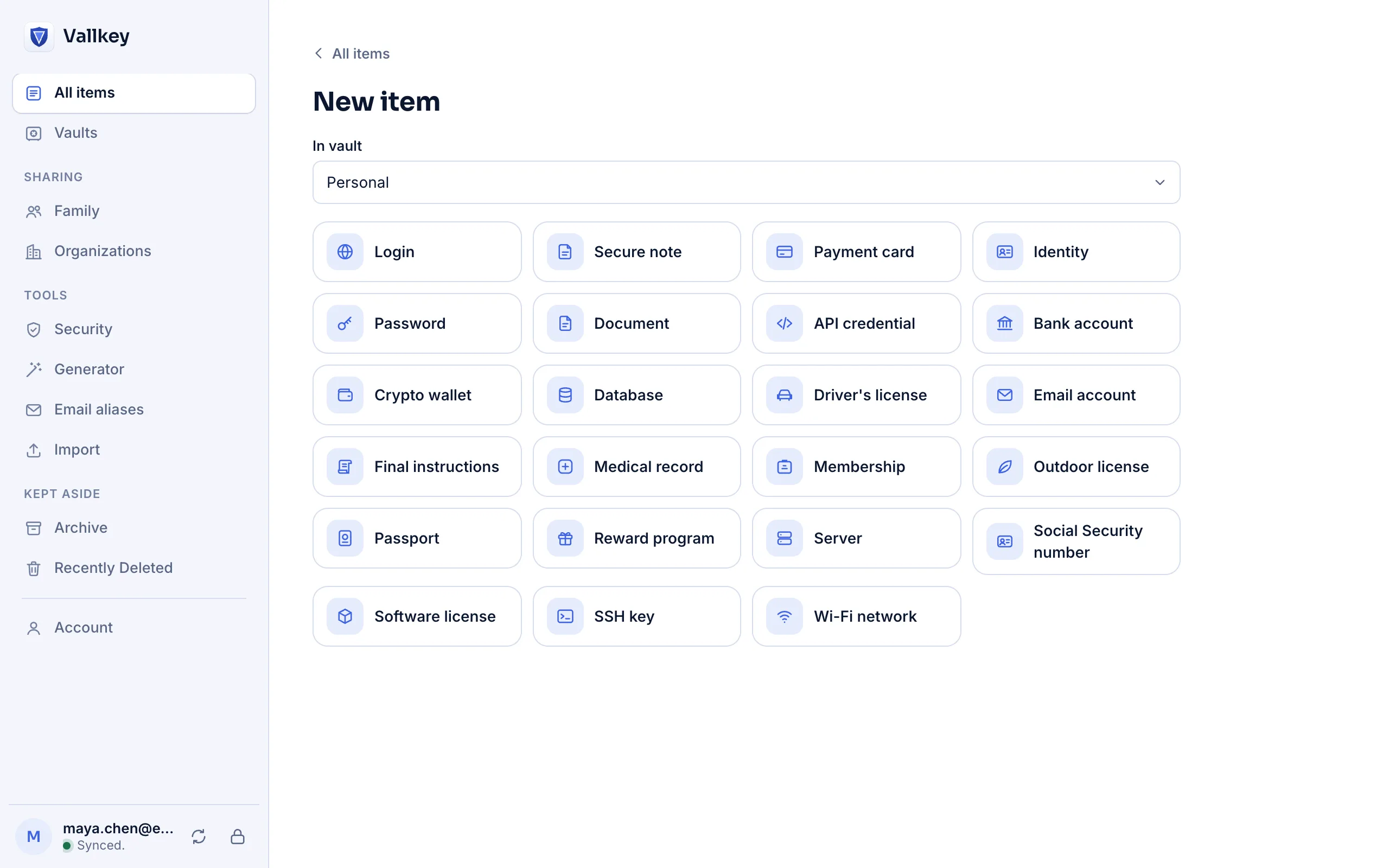Choose the Secure note item type
The height and width of the screenshot is (868, 1389).
point(636,251)
